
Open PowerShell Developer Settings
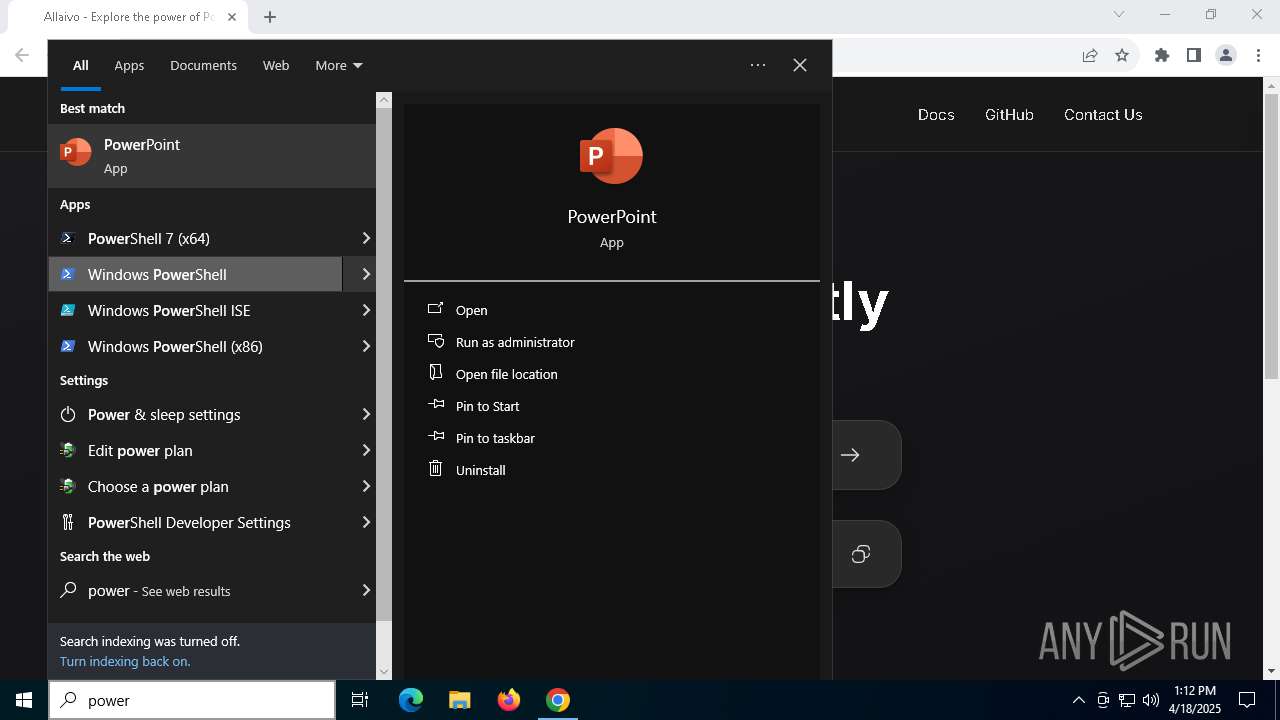point(196,522)
